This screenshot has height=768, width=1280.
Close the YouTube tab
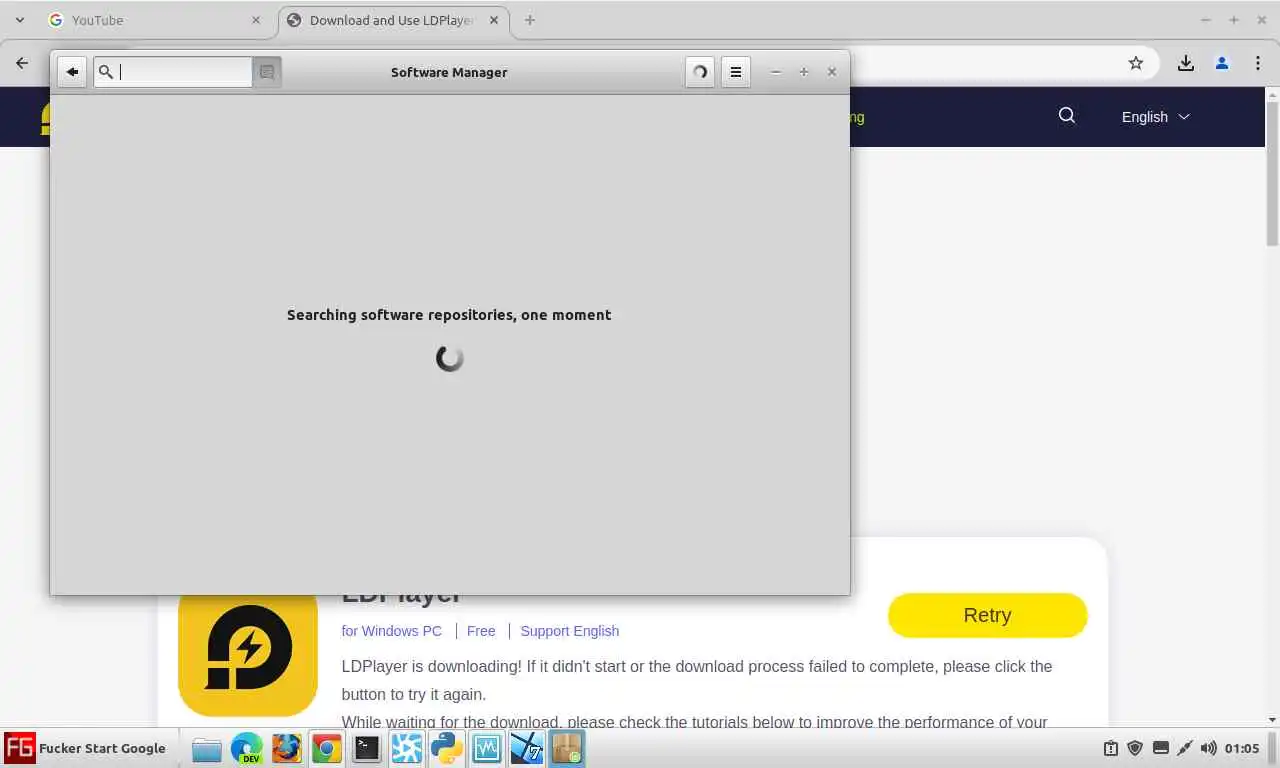(255, 20)
